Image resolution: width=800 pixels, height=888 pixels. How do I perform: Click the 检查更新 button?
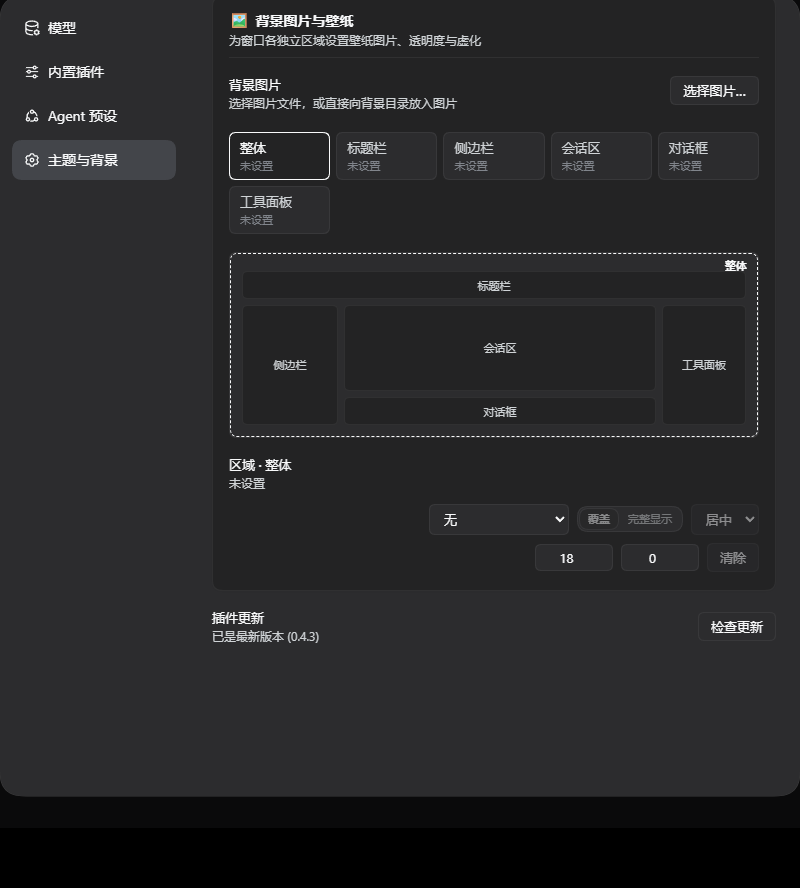[737, 627]
